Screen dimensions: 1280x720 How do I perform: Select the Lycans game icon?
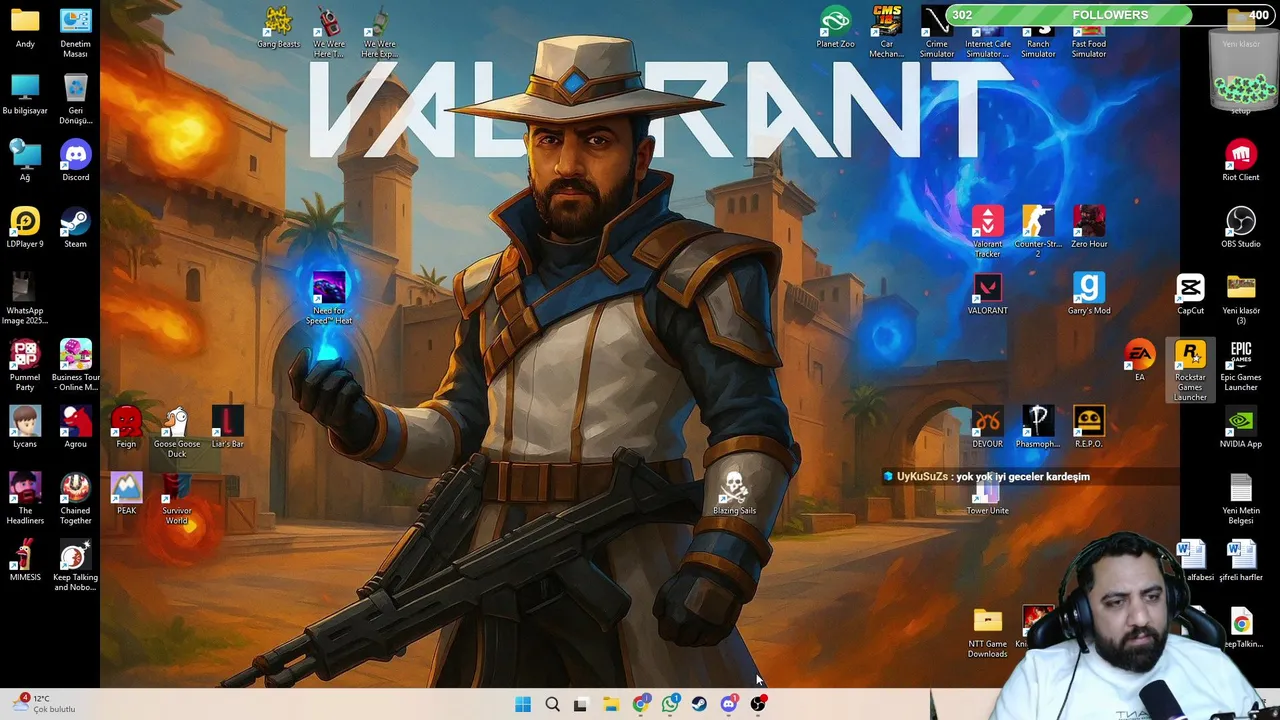pos(25,428)
